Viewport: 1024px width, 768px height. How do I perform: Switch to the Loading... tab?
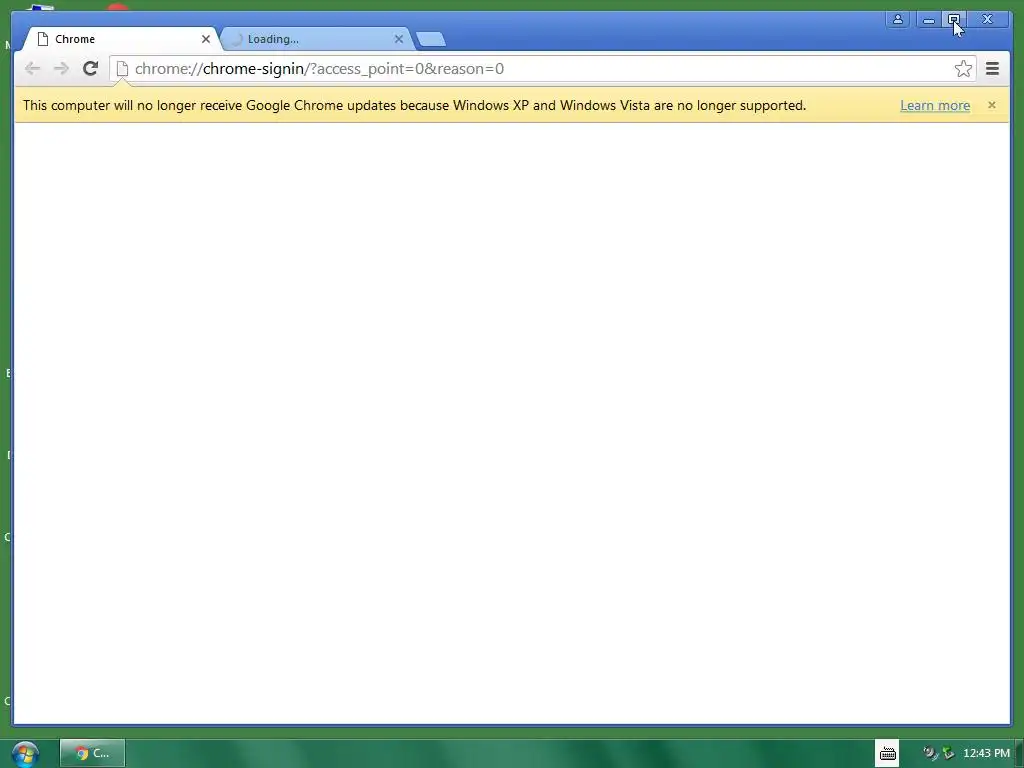coord(317,39)
